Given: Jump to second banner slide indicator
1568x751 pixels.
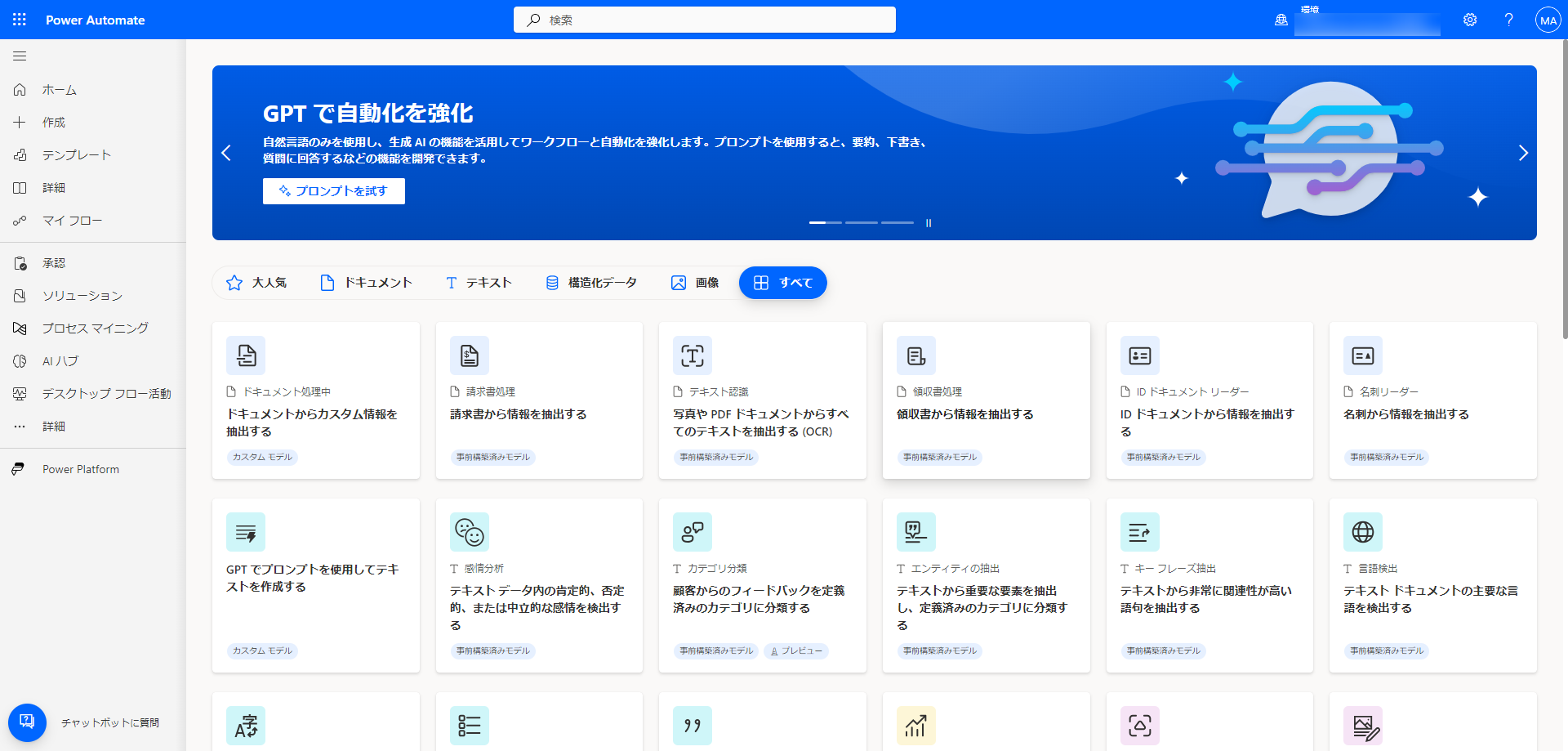Looking at the screenshot, I should [862, 222].
